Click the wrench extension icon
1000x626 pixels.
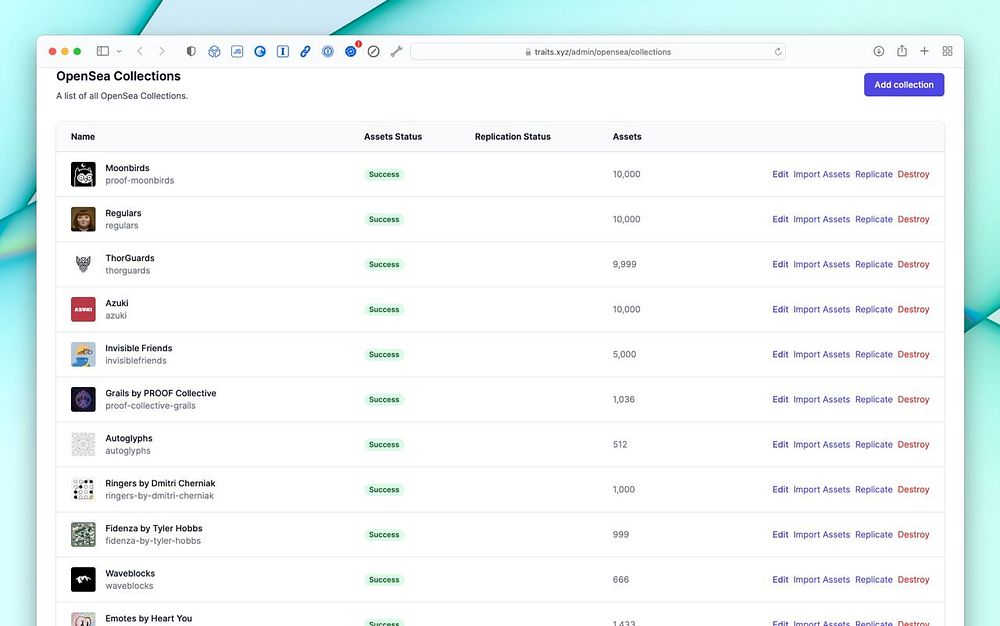396,51
